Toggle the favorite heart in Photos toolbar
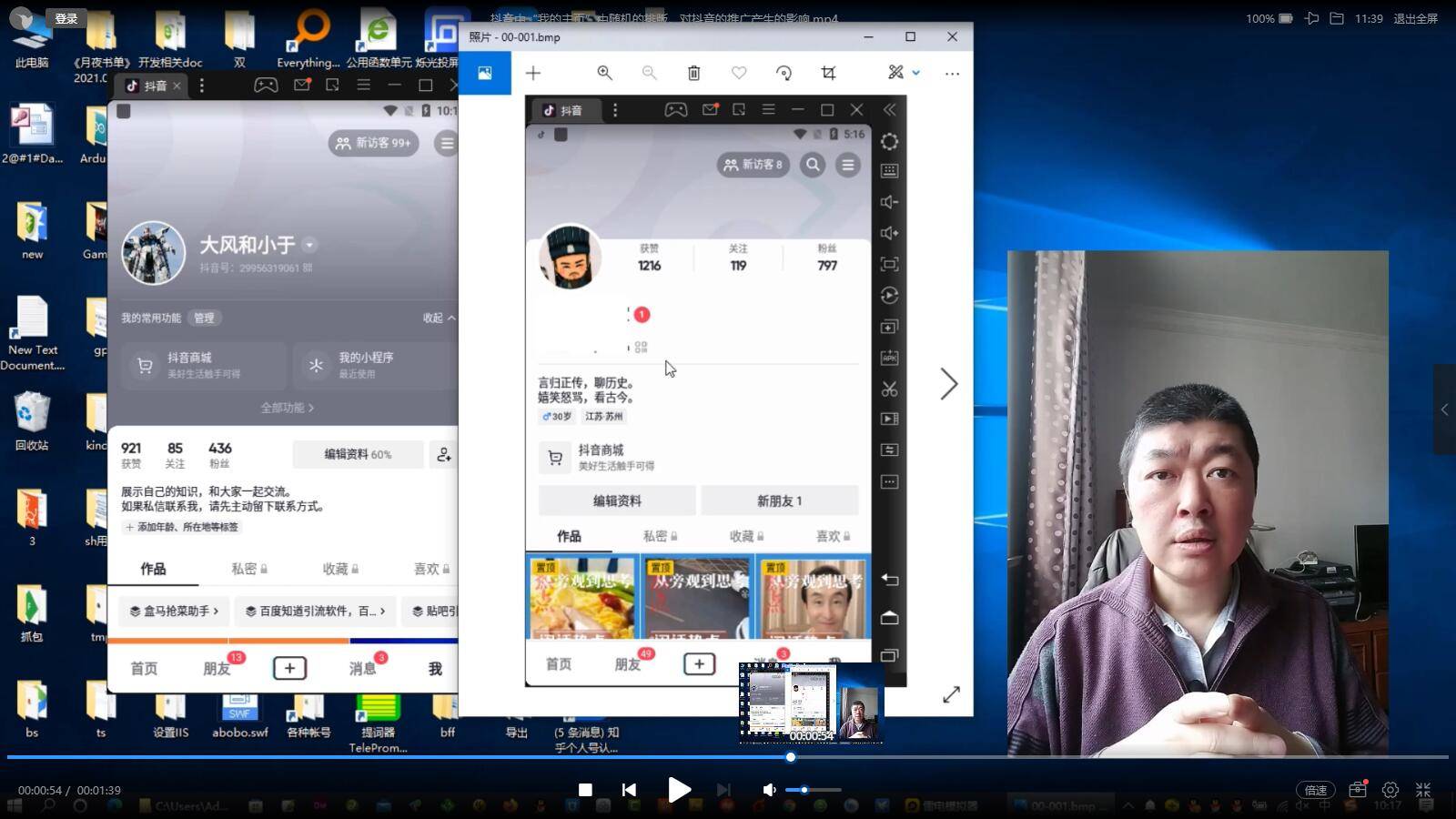This screenshot has width=1456, height=819. click(x=739, y=73)
